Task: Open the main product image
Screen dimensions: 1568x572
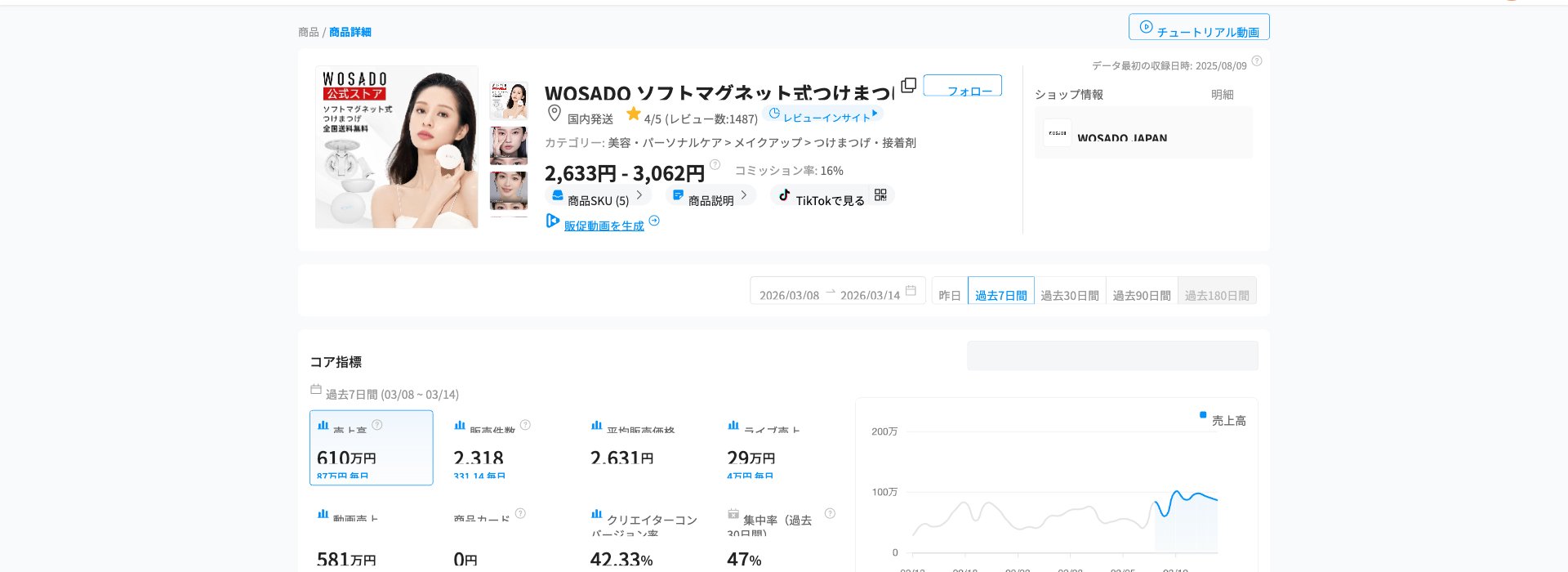Action: [397, 147]
